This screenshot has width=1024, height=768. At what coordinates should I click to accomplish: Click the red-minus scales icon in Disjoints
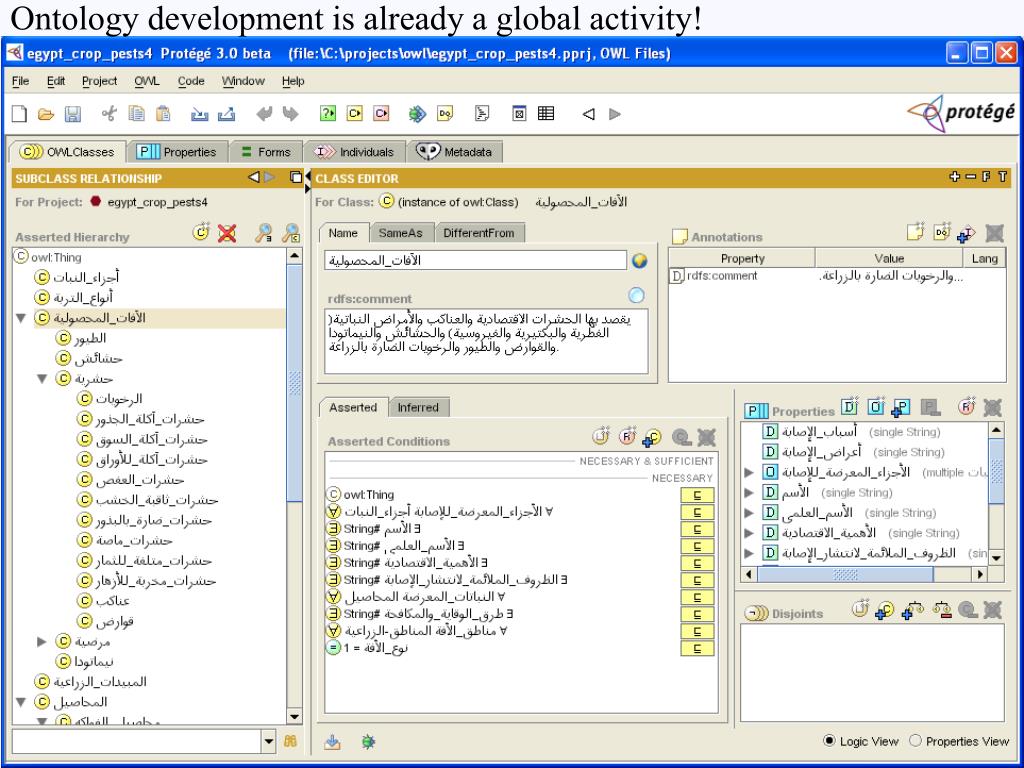(942, 611)
